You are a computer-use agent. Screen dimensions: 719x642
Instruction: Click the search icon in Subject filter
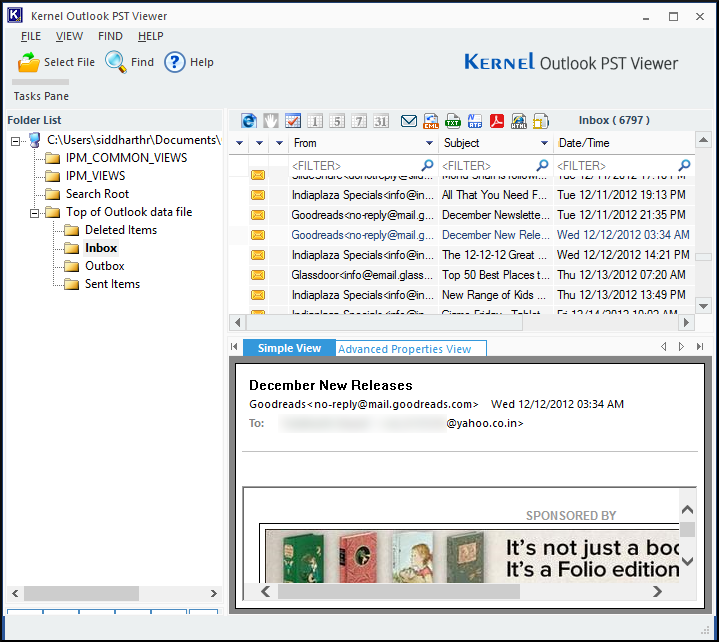coord(542,165)
